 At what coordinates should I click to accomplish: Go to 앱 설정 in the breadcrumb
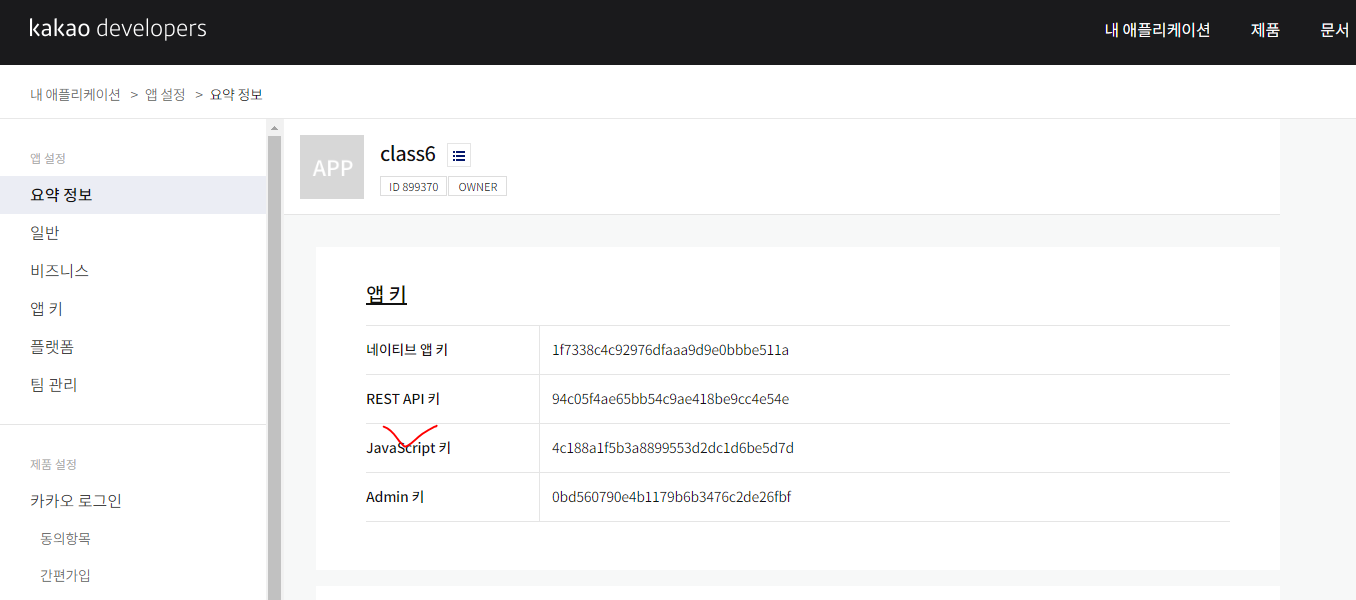click(165, 94)
